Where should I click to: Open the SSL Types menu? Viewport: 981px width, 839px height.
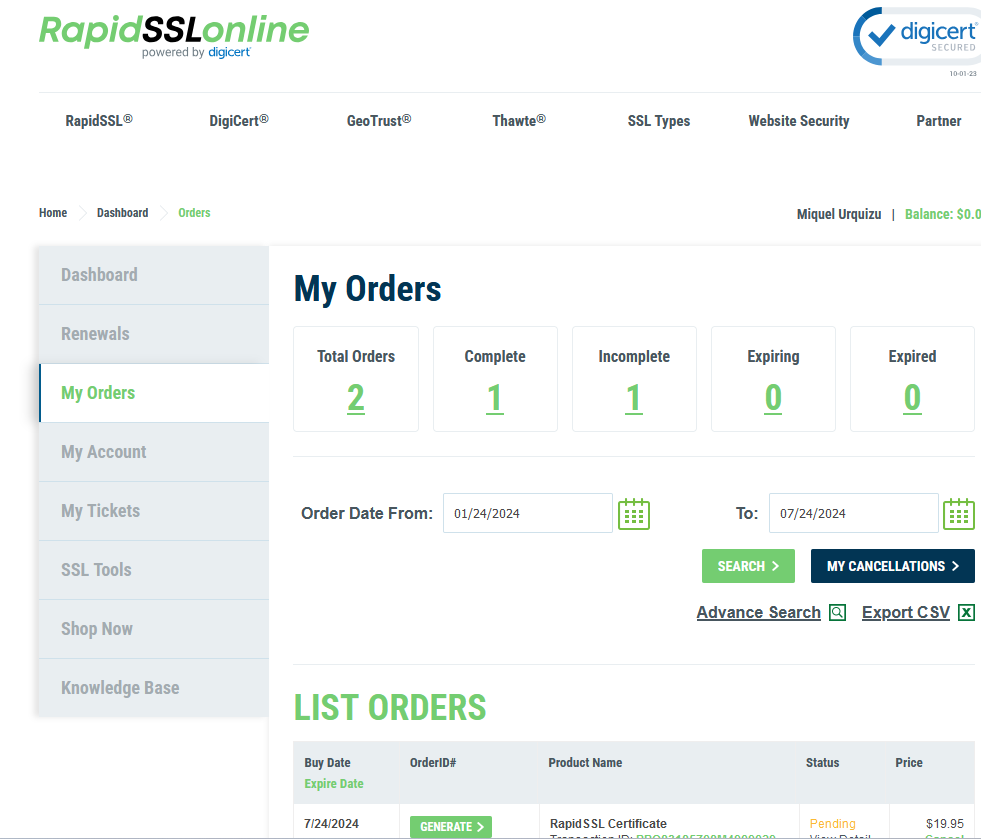[659, 121]
